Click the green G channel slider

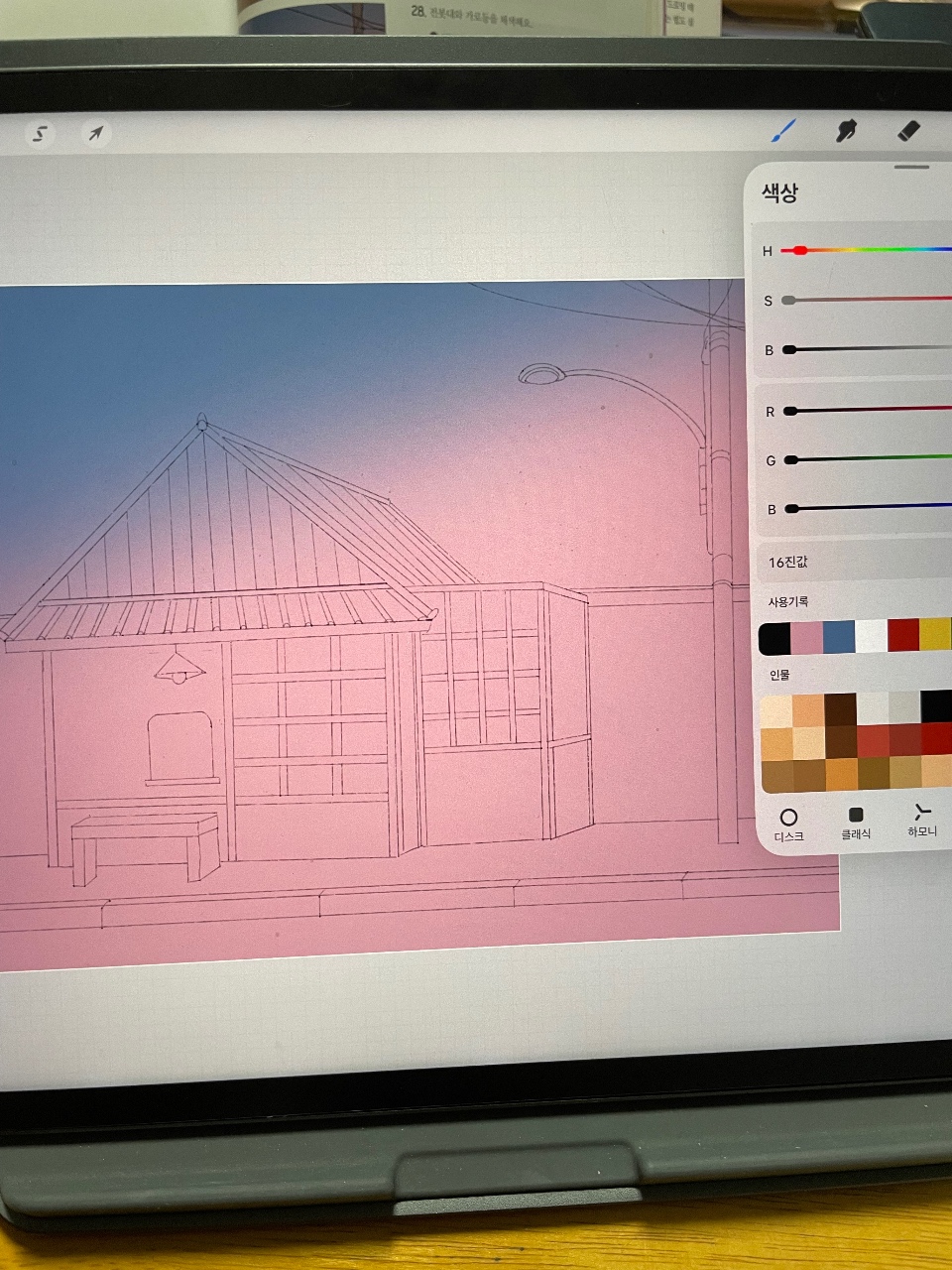(x=868, y=459)
